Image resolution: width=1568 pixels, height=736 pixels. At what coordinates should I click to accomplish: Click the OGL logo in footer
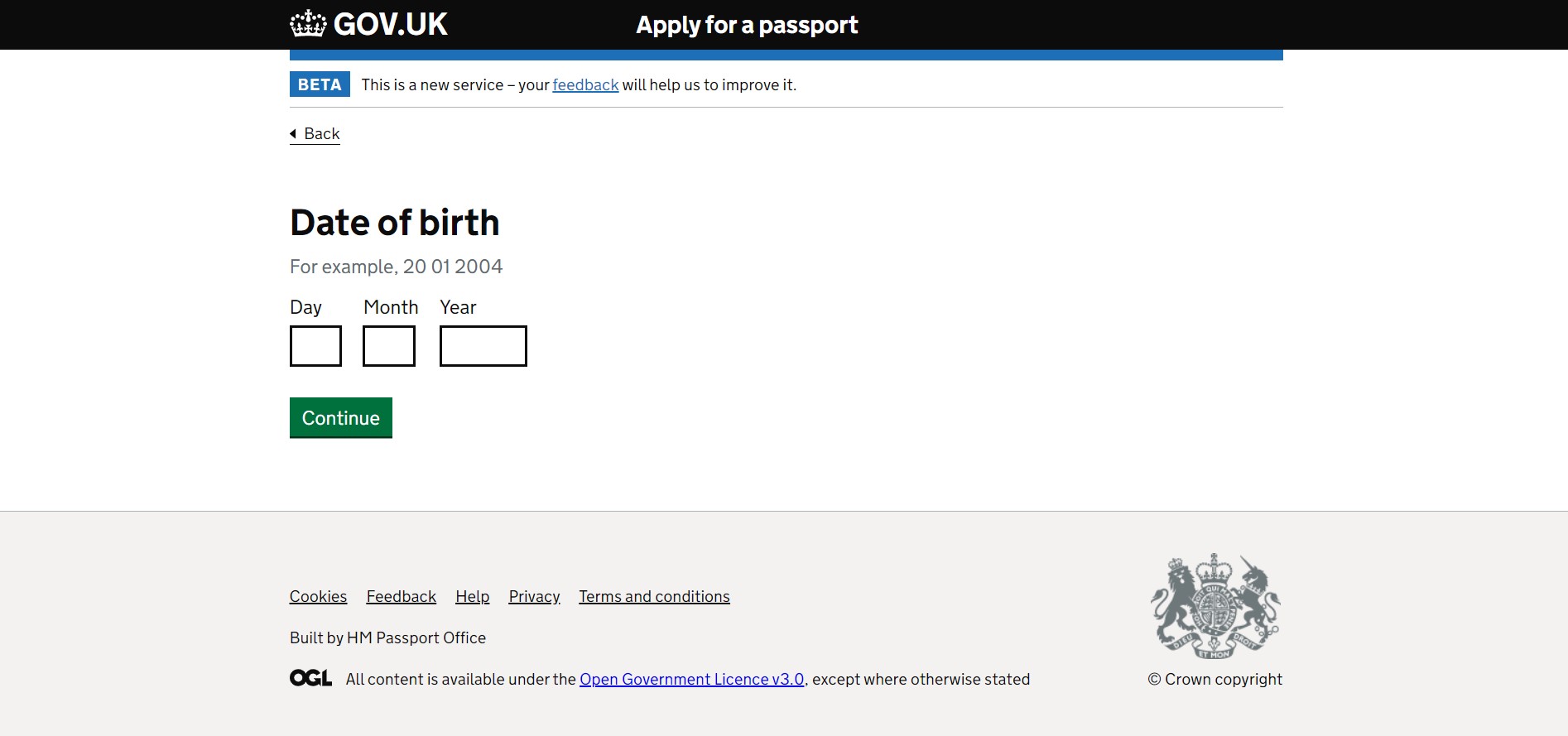(x=310, y=678)
